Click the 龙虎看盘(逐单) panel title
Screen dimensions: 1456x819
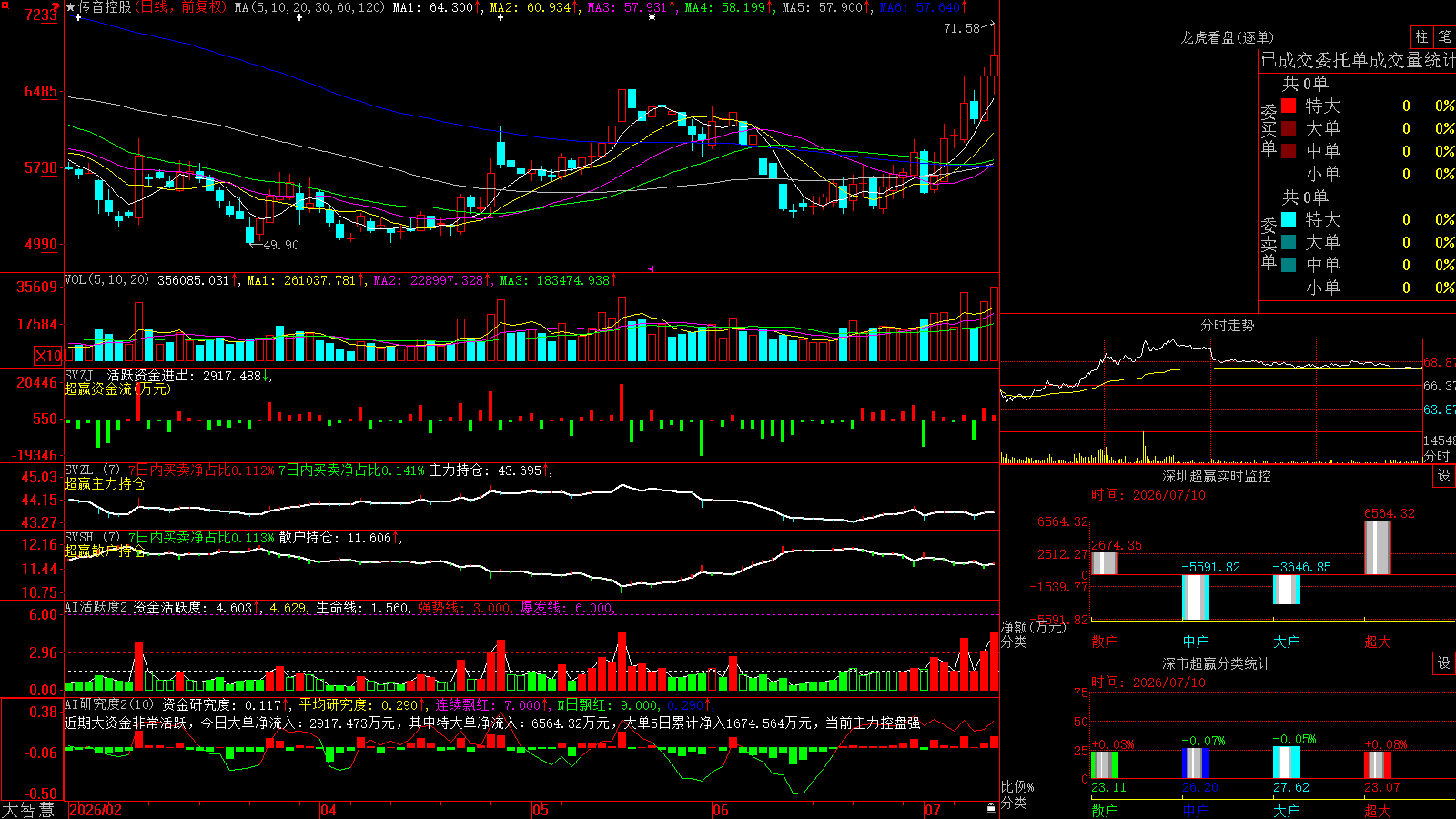[1228, 37]
